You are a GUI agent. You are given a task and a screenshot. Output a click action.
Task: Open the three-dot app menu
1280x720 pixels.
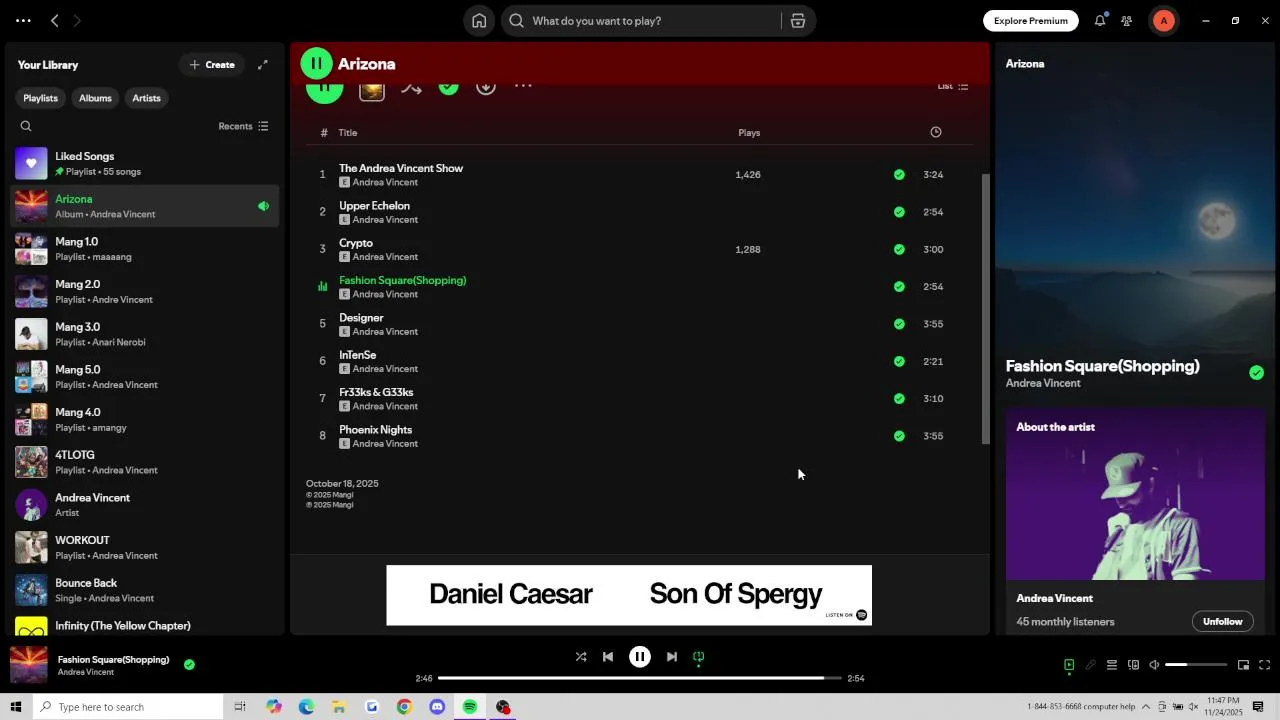[x=23, y=20]
